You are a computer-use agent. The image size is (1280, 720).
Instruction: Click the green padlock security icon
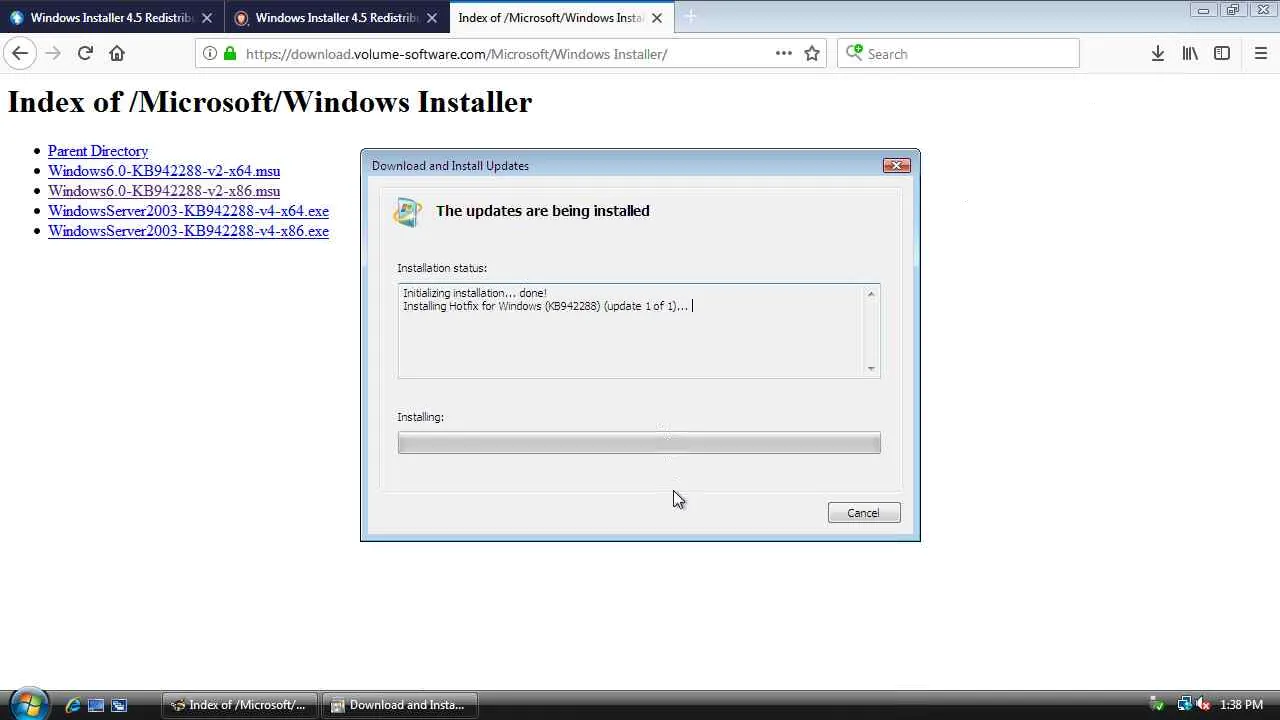230,53
